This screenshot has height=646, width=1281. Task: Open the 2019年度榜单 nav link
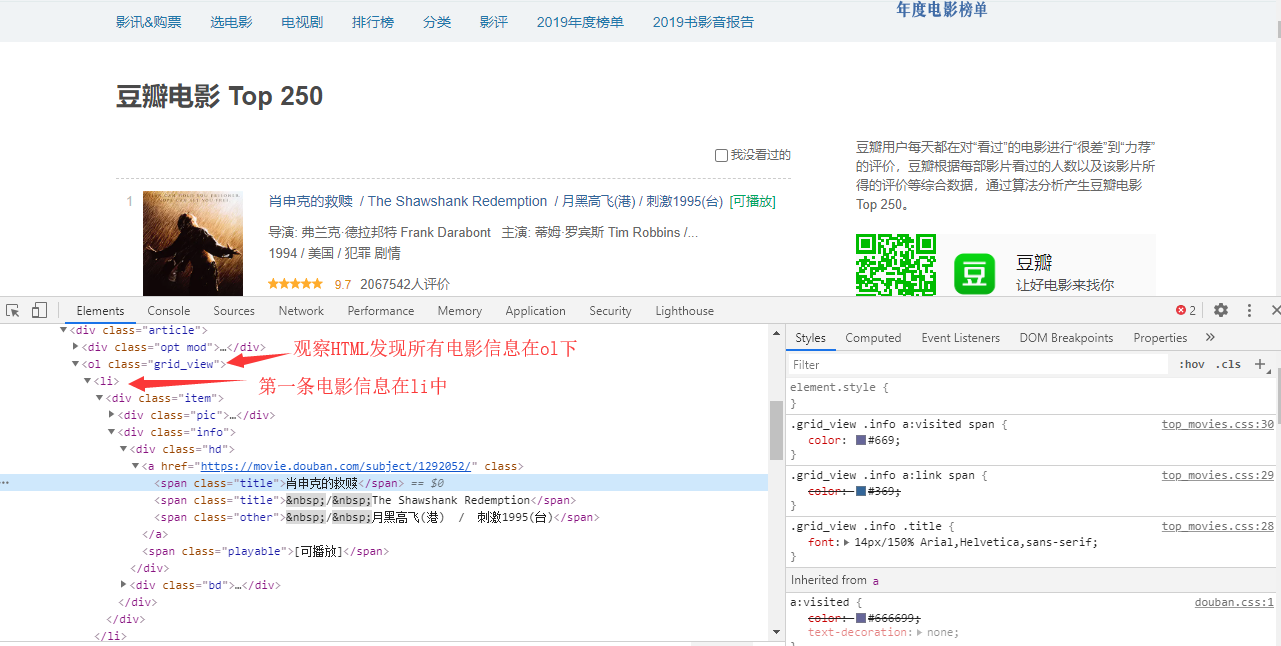580,21
